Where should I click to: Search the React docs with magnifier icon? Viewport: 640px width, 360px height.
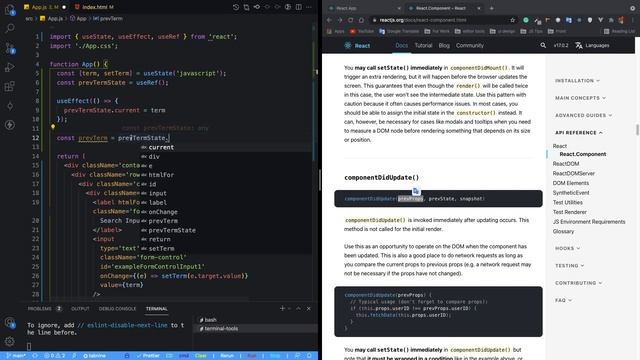point(543,45)
